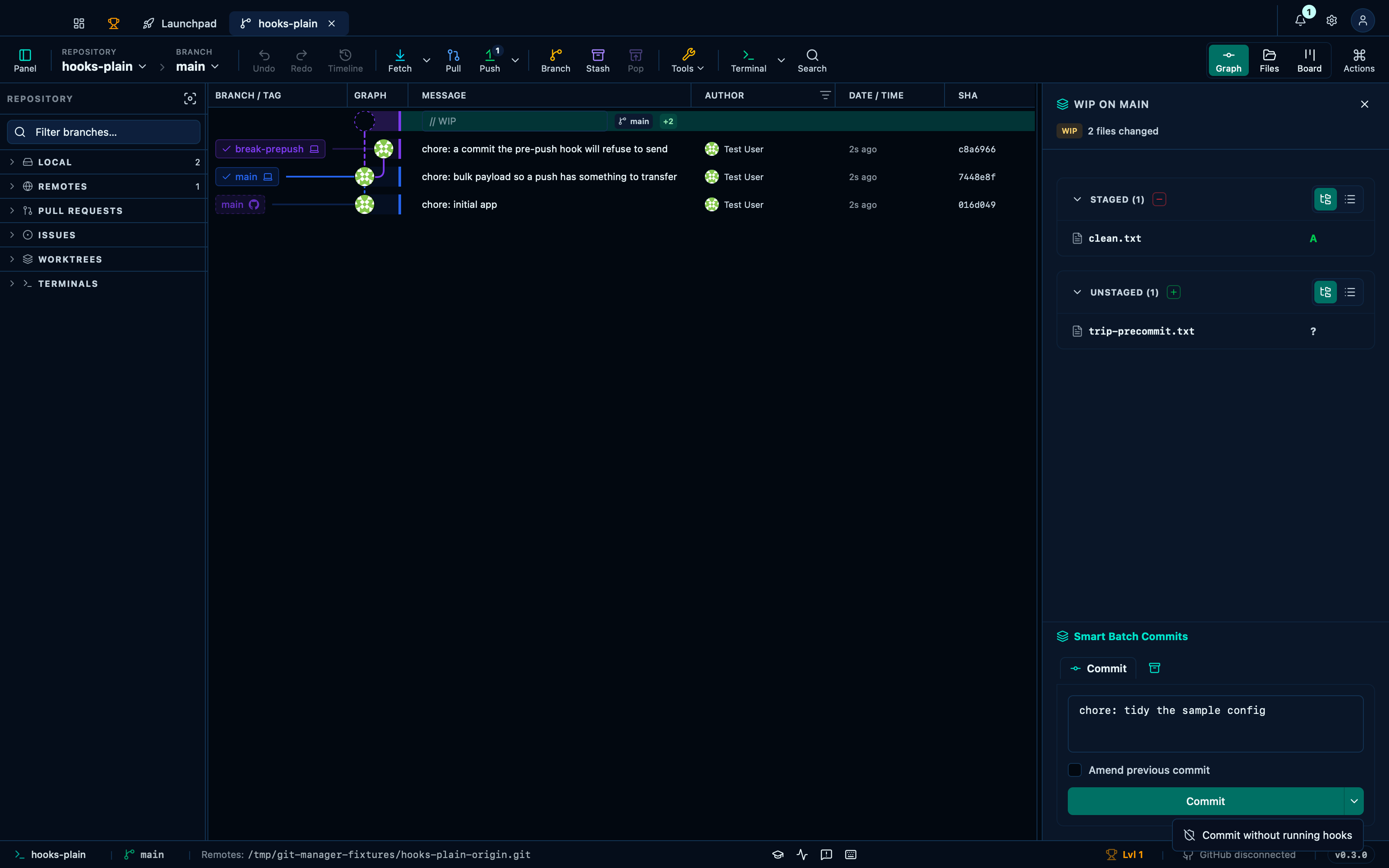Select the local main branch label

[247, 177]
